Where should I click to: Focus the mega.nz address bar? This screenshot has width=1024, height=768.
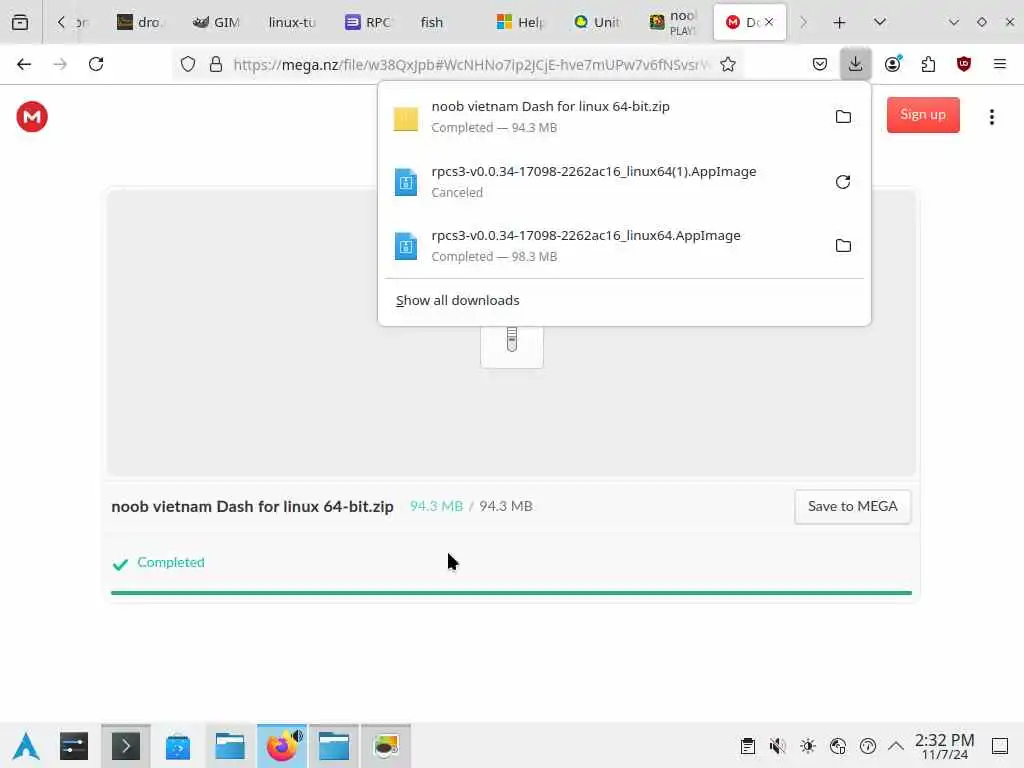tap(470, 64)
